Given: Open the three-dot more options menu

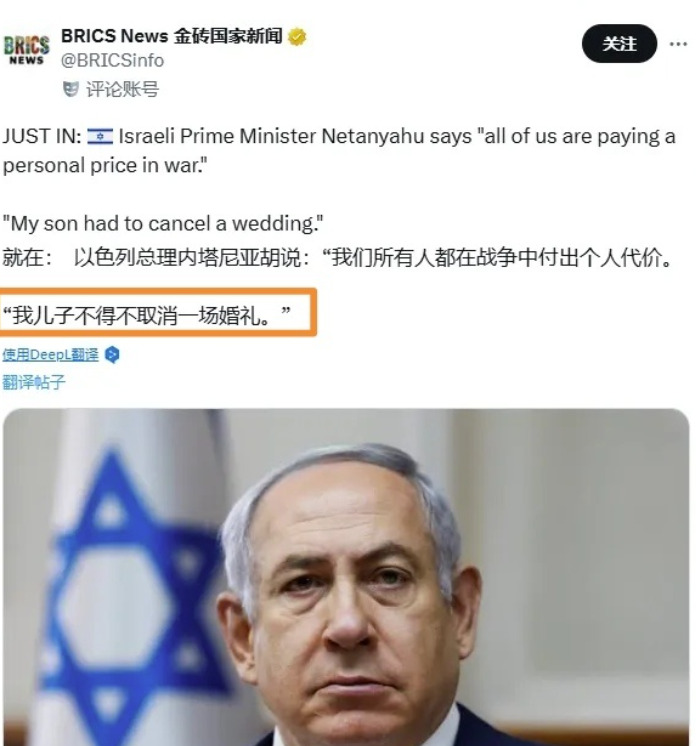Looking at the screenshot, I should coord(678,44).
